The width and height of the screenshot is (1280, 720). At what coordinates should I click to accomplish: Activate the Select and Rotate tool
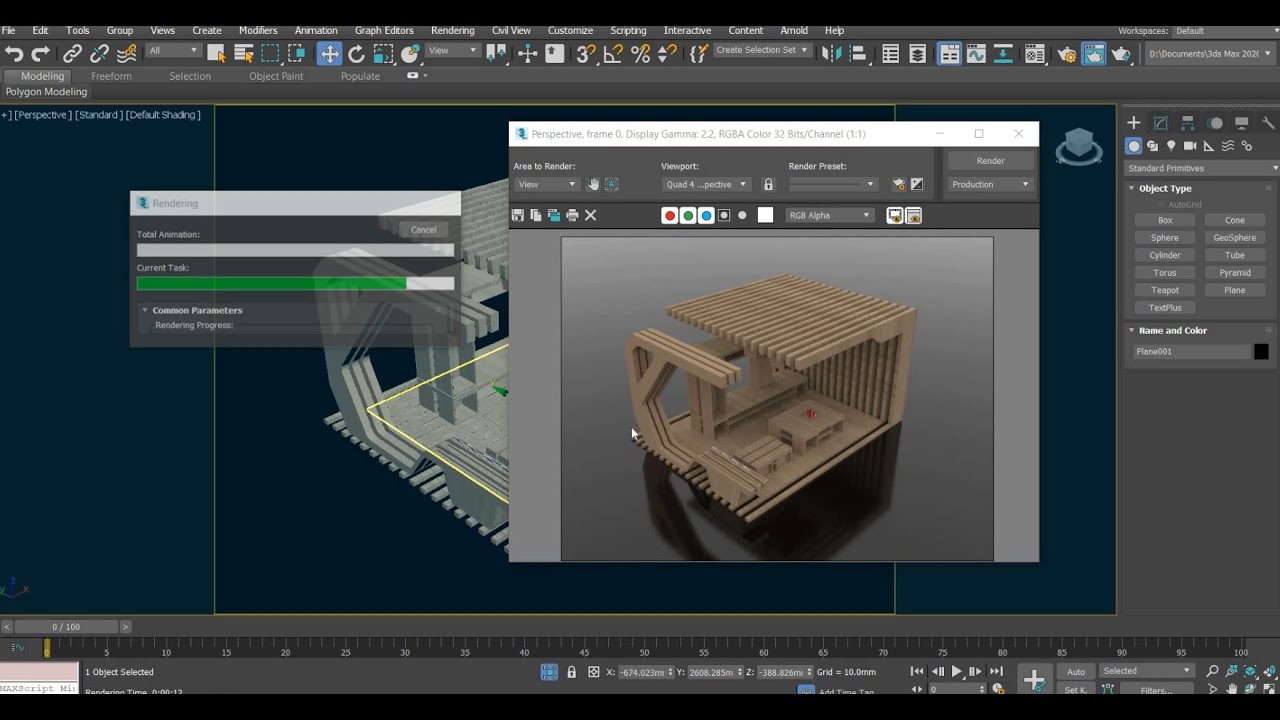coord(356,54)
